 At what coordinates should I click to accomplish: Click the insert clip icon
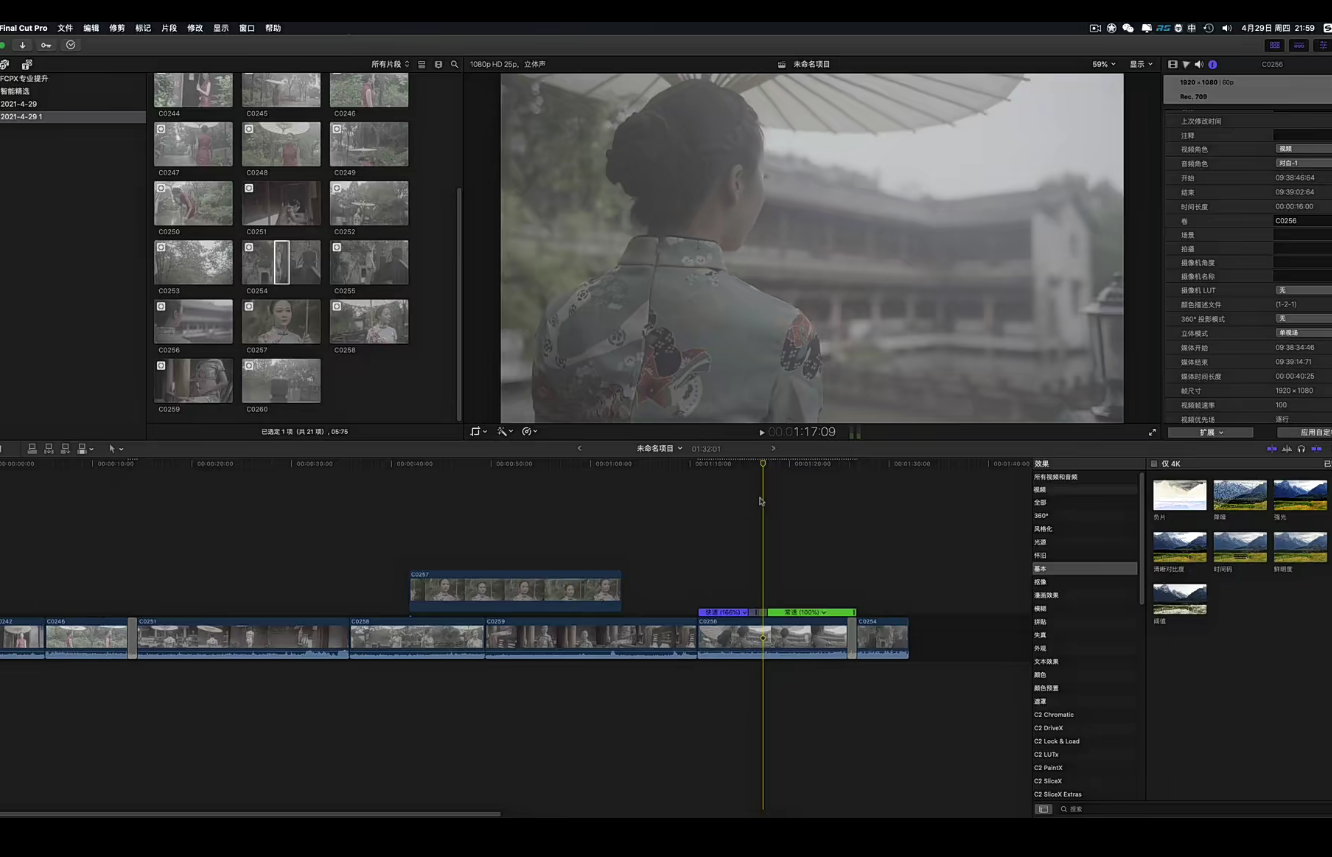click(49, 449)
